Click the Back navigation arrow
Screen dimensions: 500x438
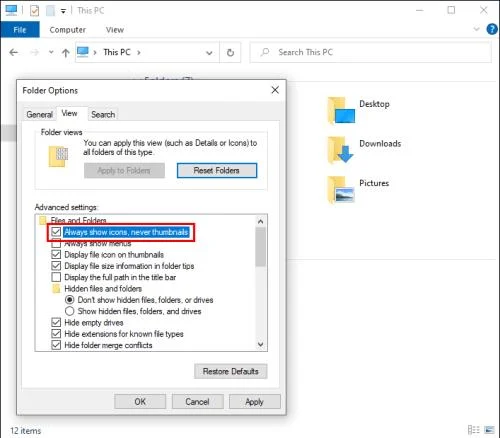[x=14, y=52]
